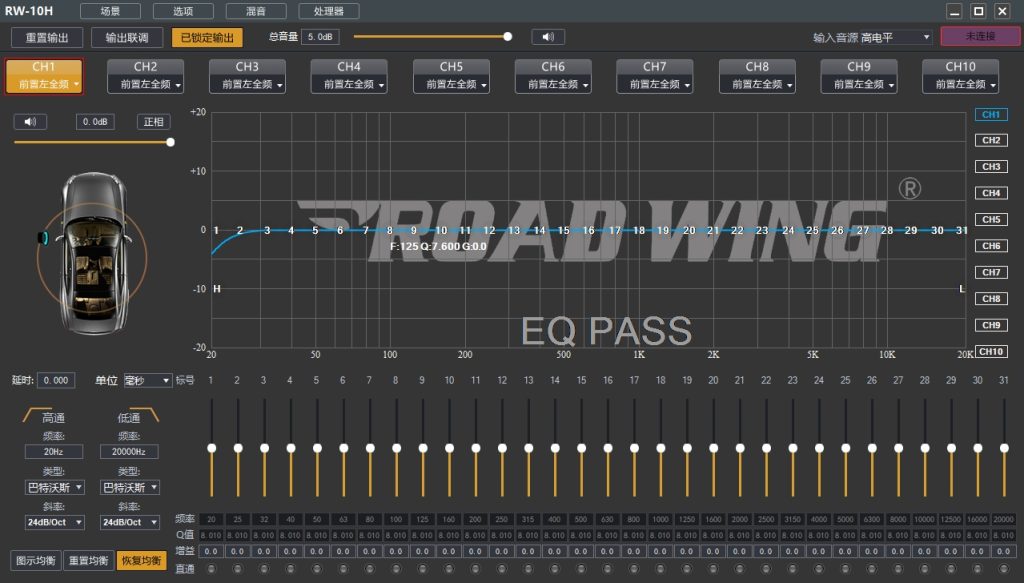The height and width of the screenshot is (583, 1024).
Task: Click the gain field for the 500 Hz band
Action: click(x=581, y=551)
